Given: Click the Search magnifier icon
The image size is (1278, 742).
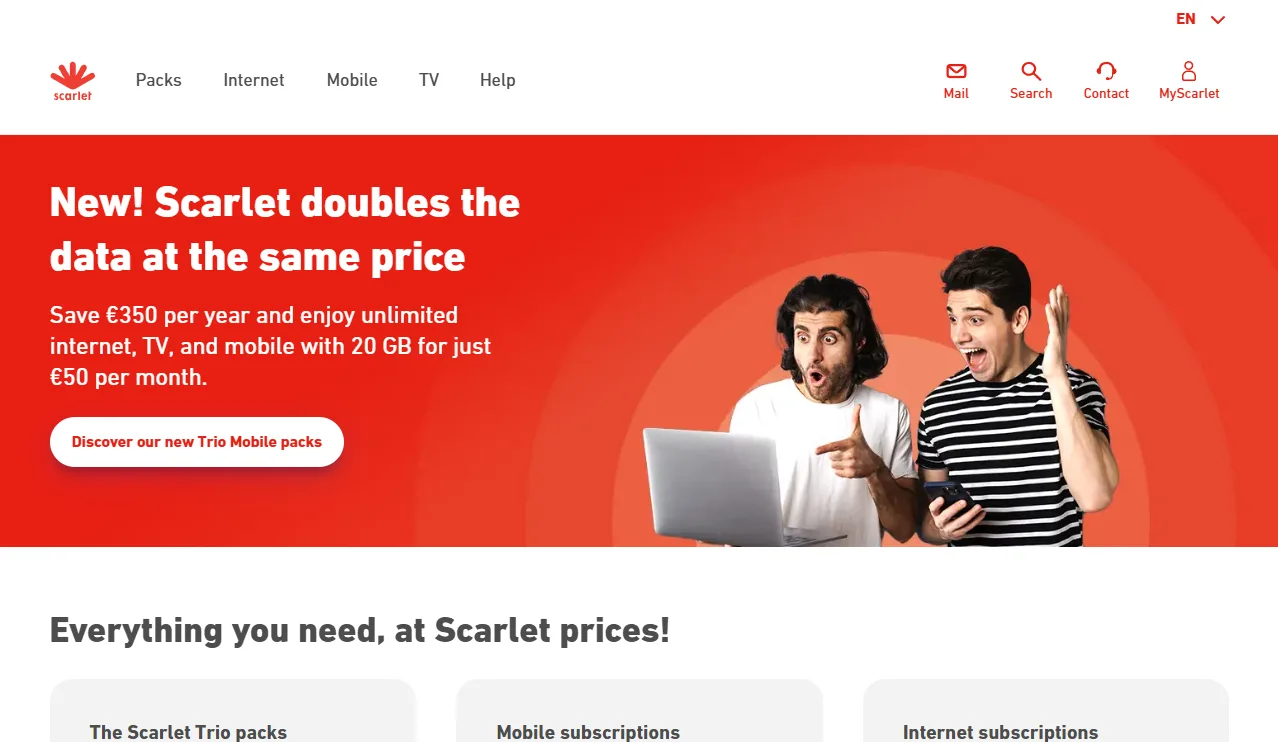Looking at the screenshot, I should (1031, 71).
